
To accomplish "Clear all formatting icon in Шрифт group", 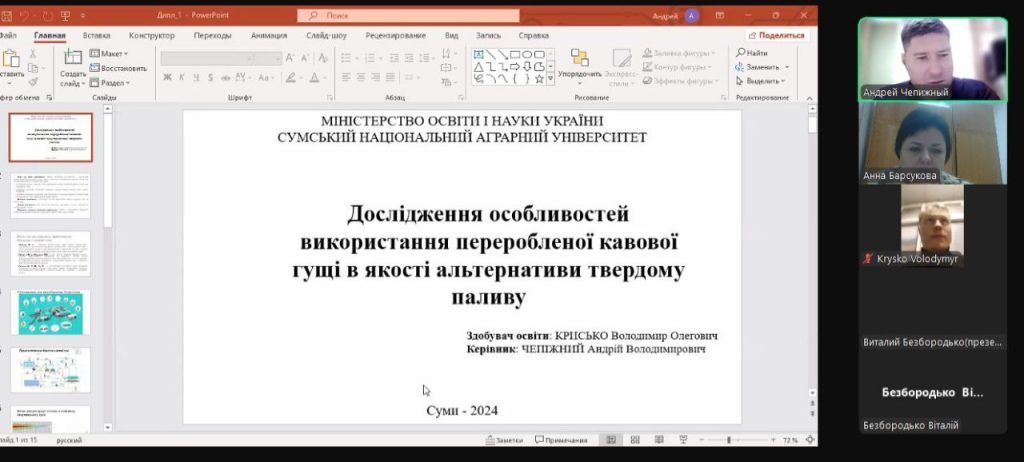I will 321,58.
